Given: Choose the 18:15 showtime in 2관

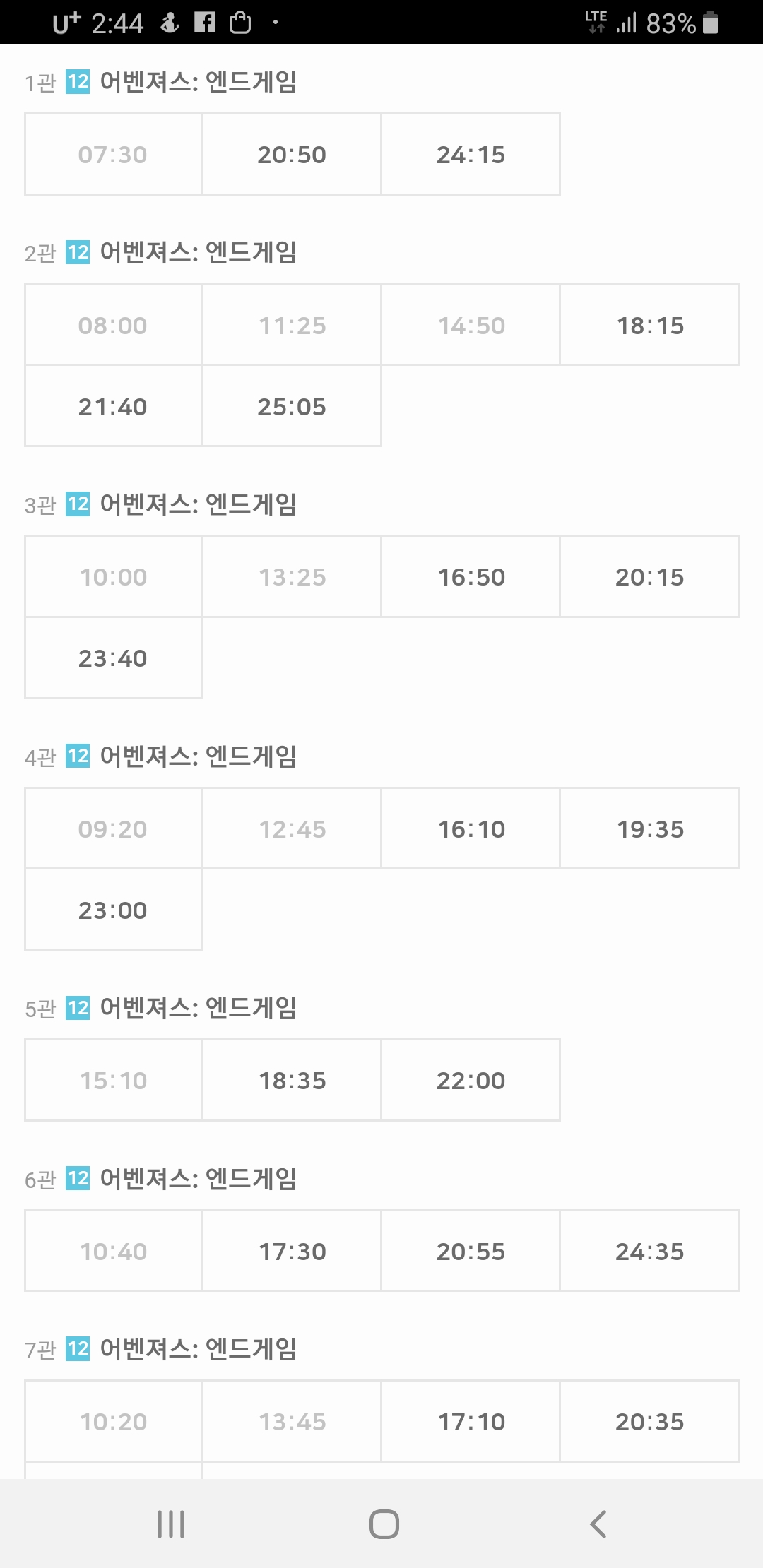Looking at the screenshot, I should click(x=650, y=325).
